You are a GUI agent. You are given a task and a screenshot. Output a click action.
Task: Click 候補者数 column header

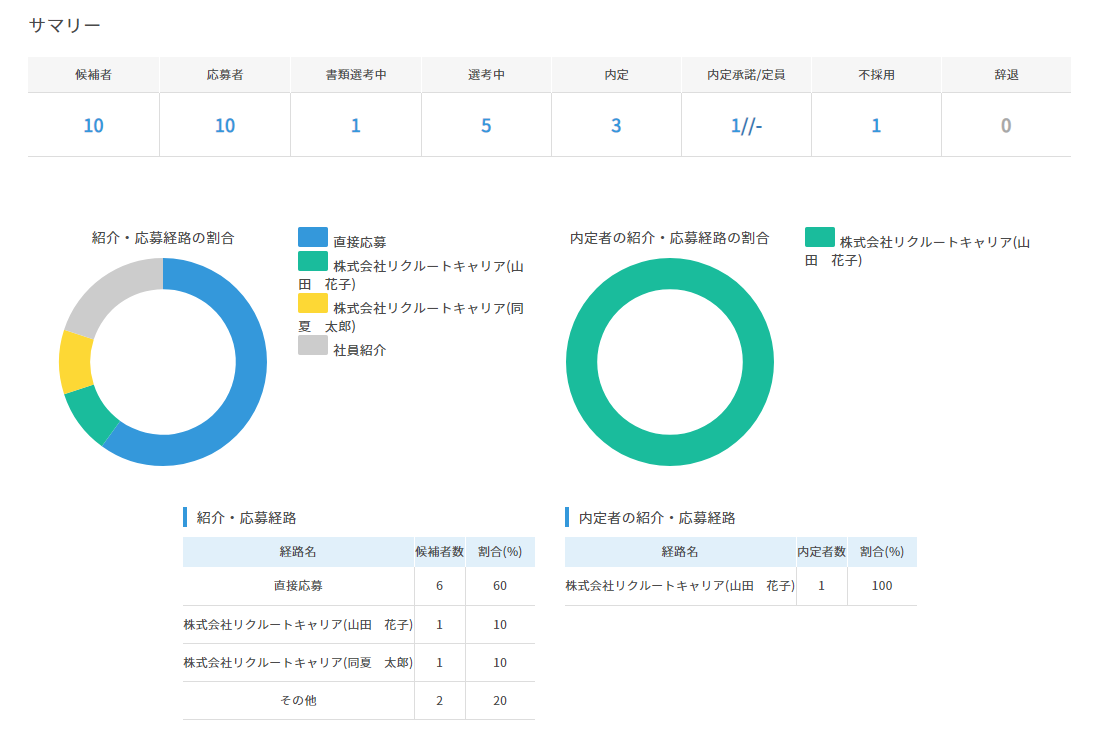[x=439, y=552]
